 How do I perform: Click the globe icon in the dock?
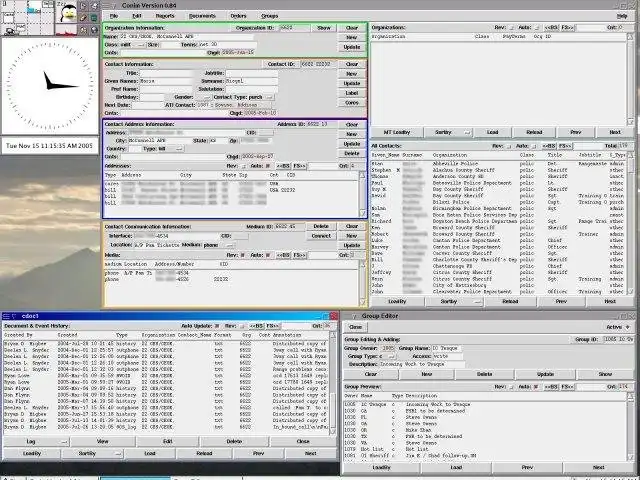click(94, 30)
